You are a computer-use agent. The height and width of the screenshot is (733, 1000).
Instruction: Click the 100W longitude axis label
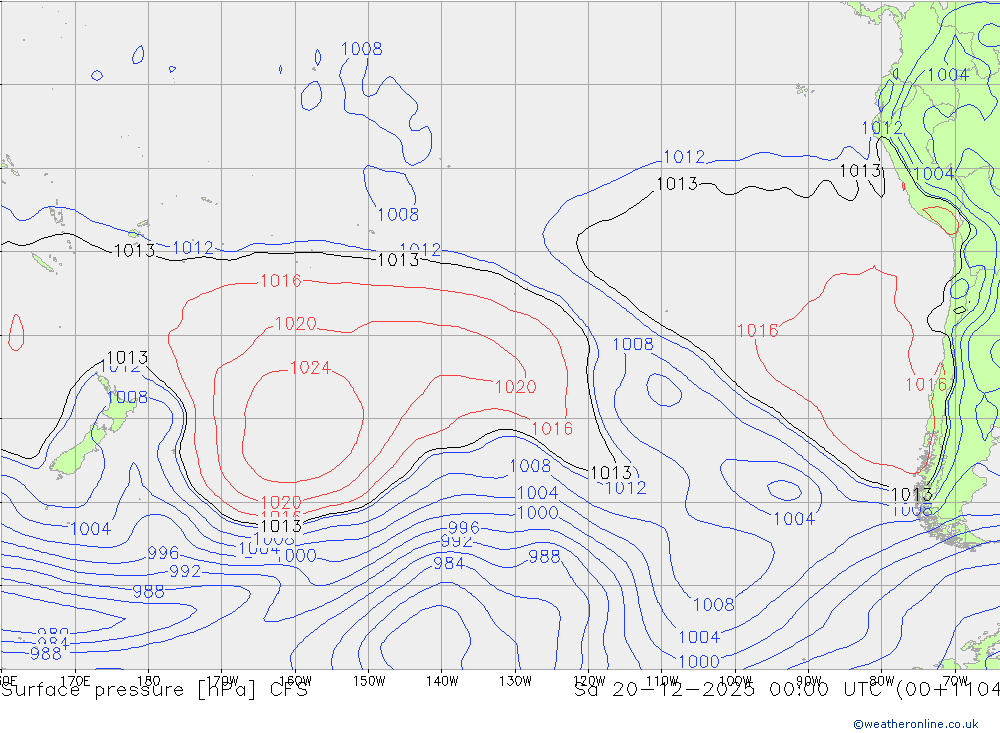pyautogui.click(x=736, y=681)
